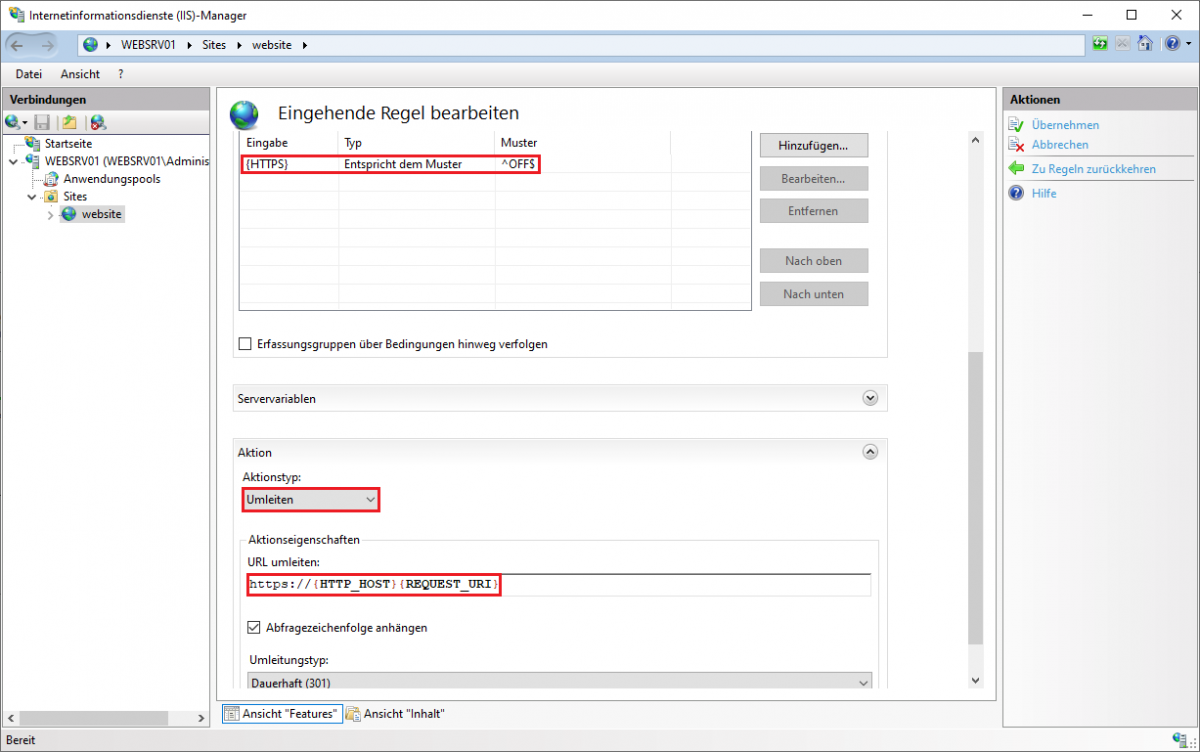The width and height of the screenshot is (1200, 752).
Task: Open the Datei menu
Action: [x=29, y=74]
